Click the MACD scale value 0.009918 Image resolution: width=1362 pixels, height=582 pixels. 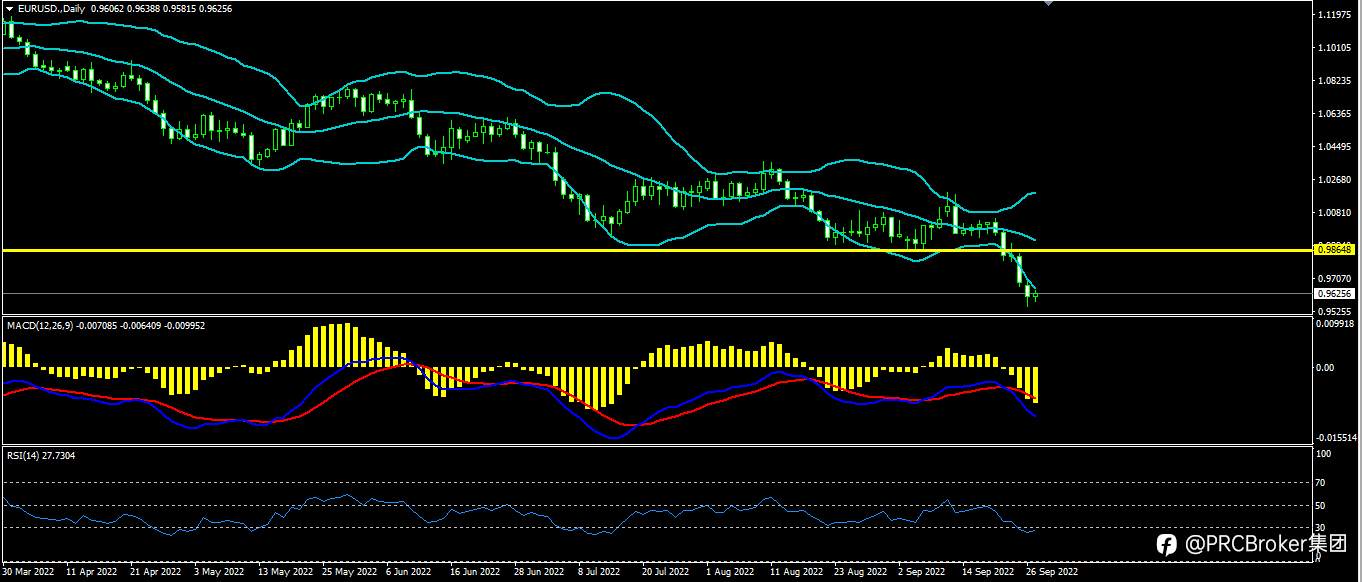click(x=1337, y=324)
